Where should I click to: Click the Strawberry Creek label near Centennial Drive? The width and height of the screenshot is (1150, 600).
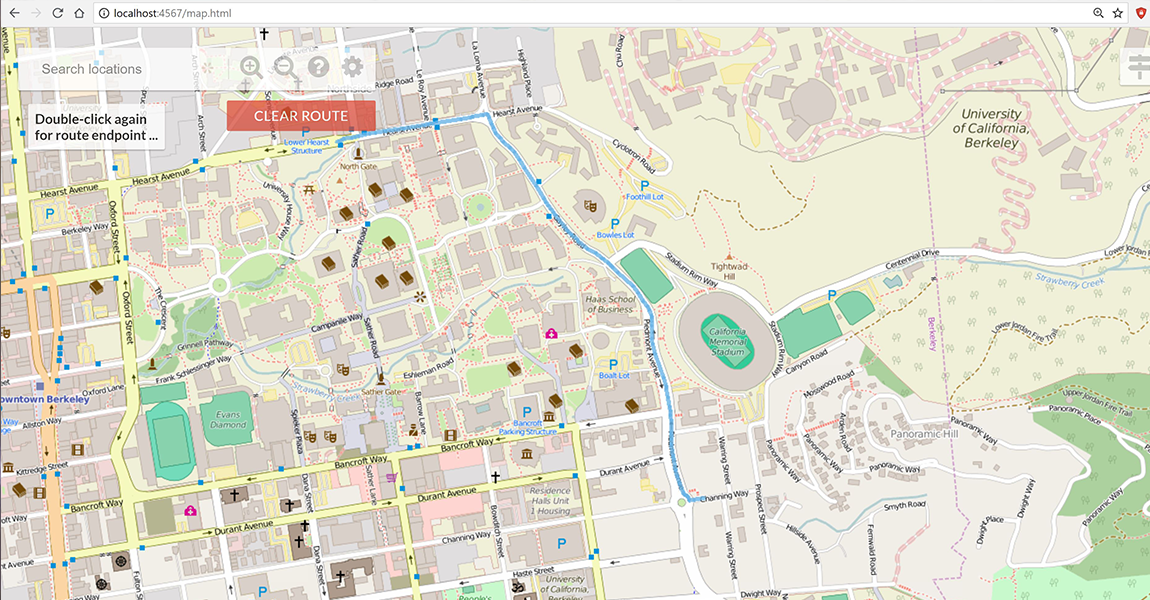(x=1069, y=280)
